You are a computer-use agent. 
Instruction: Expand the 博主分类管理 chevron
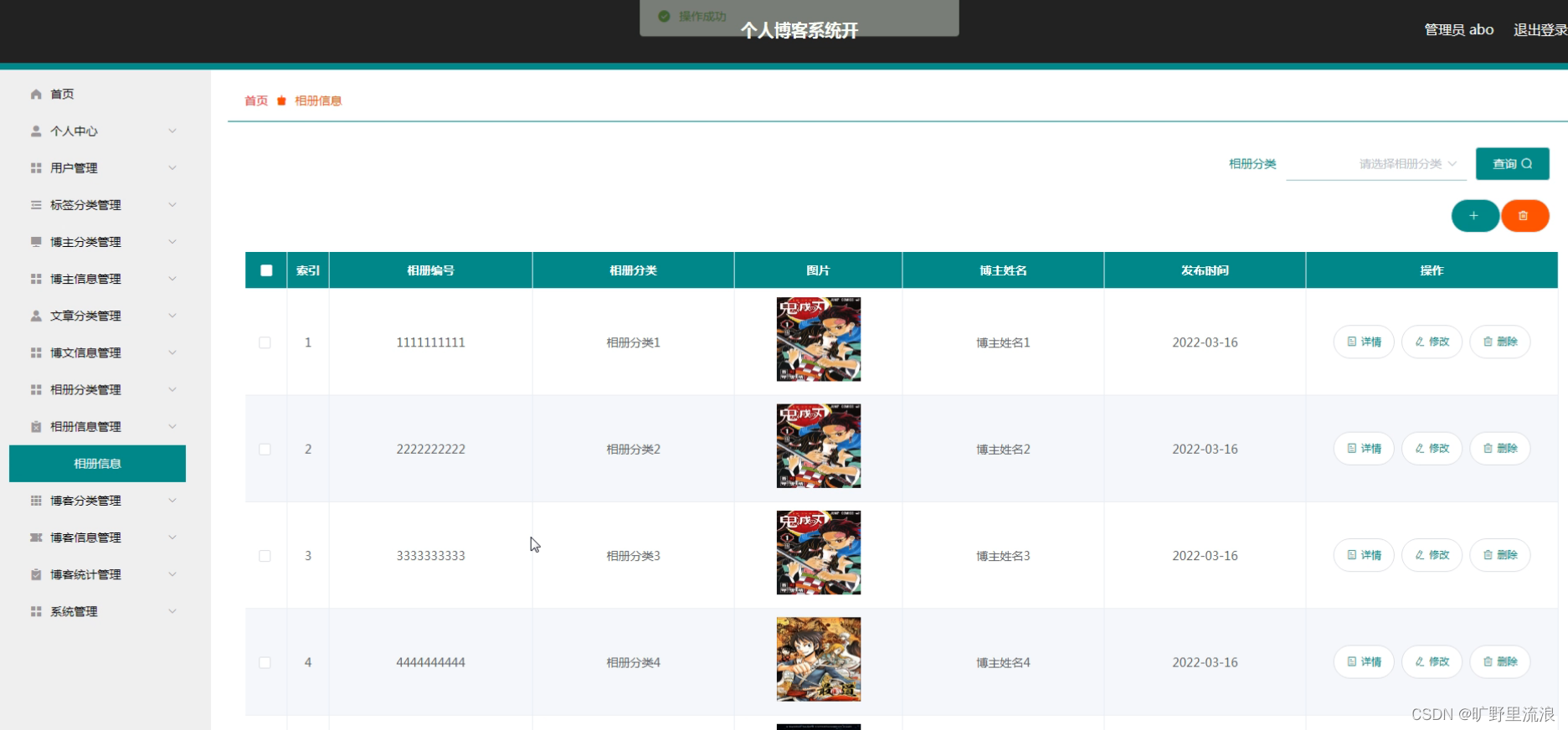tap(172, 242)
